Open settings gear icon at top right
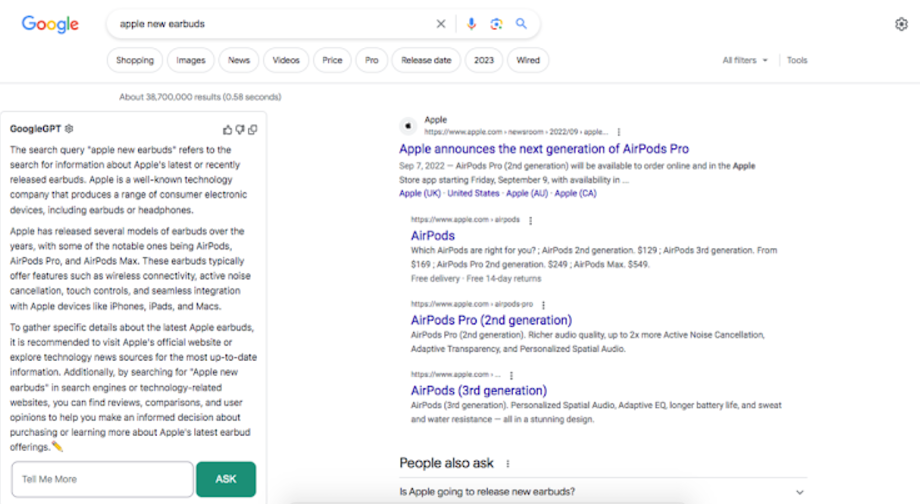Viewport: 920px width, 504px height. [x=901, y=24]
